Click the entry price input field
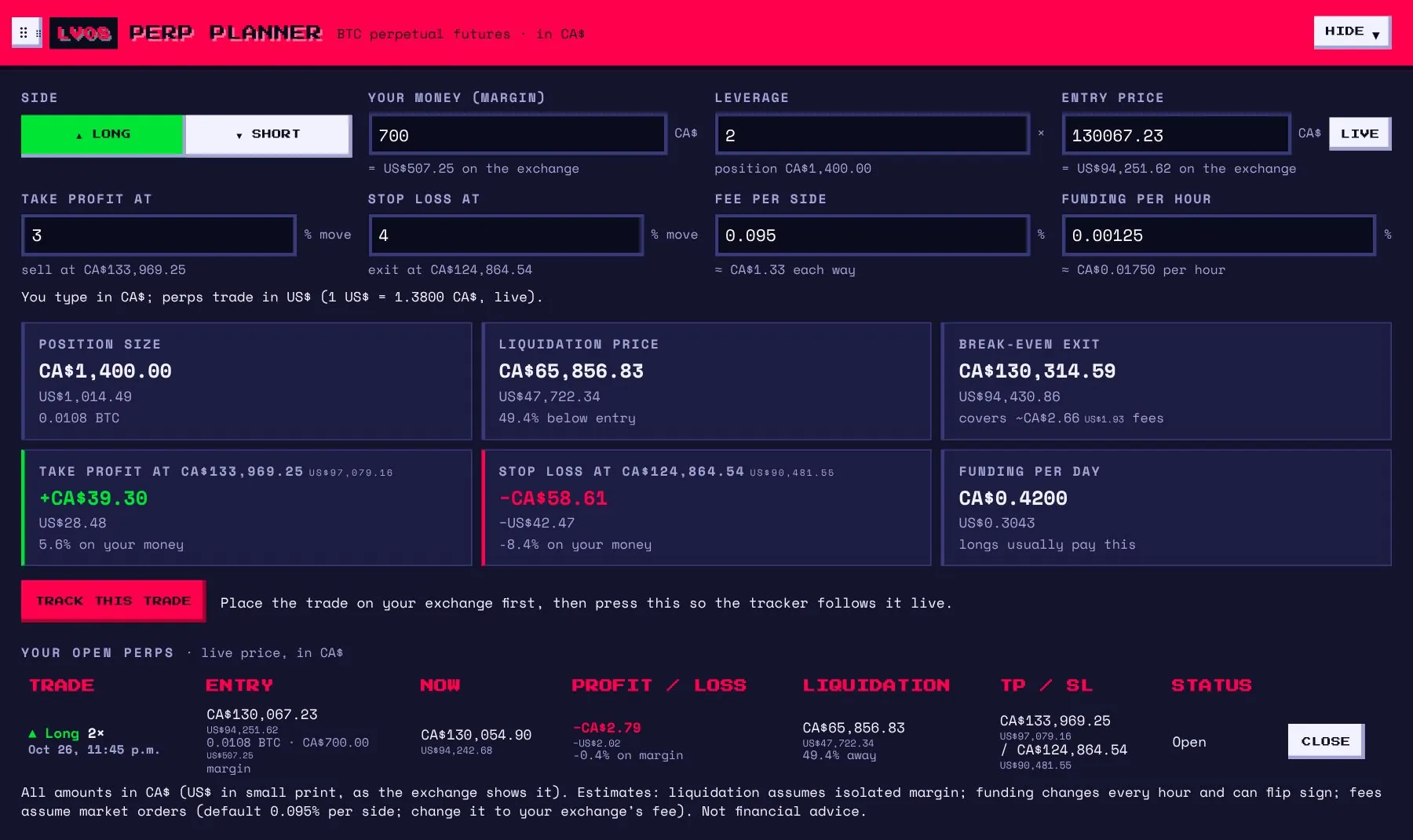The width and height of the screenshot is (1413, 840). pos(1176,135)
